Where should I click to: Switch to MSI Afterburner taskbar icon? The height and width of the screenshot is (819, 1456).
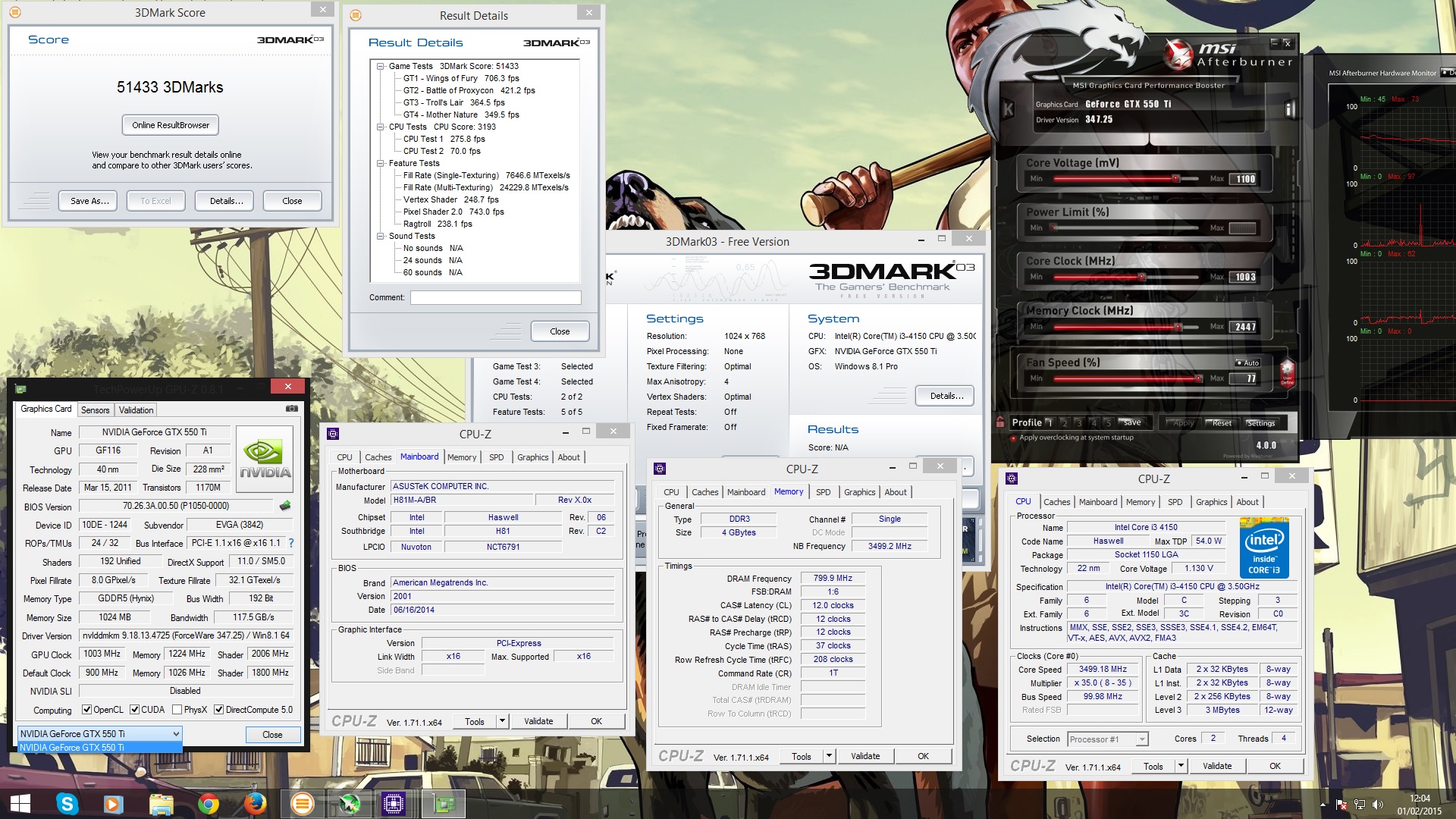coord(349,803)
